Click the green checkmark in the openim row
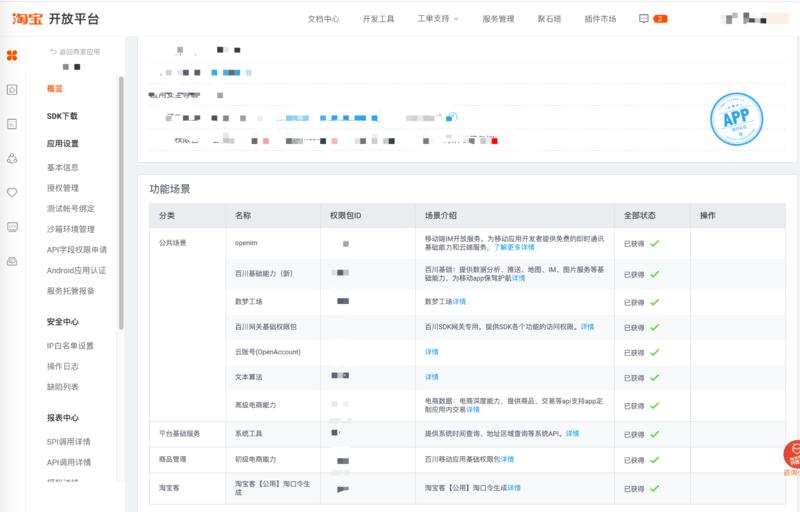The width and height of the screenshot is (800, 512). [x=655, y=243]
